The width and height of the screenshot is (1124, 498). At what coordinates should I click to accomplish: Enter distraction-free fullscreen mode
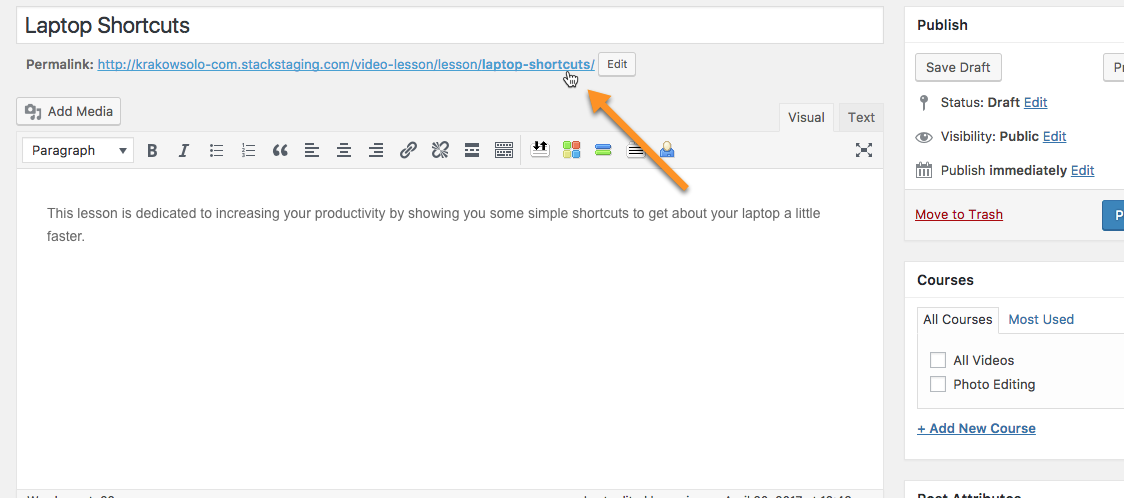click(x=864, y=150)
